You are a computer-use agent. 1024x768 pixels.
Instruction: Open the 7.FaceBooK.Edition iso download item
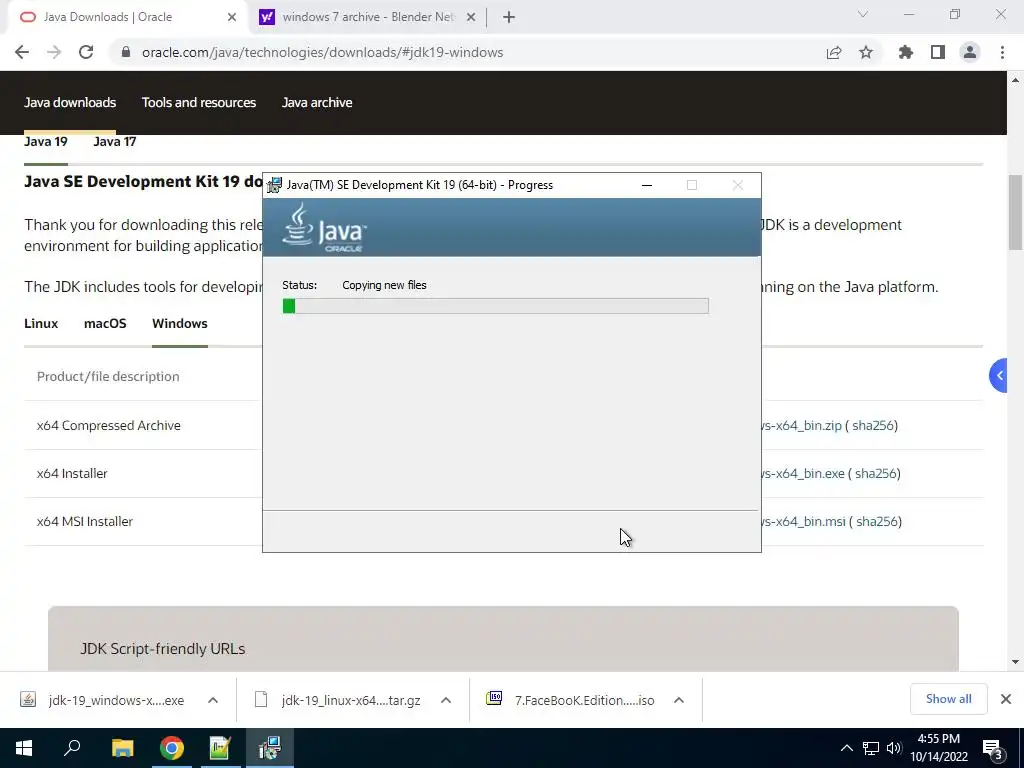pyautogui.click(x=571, y=700)
